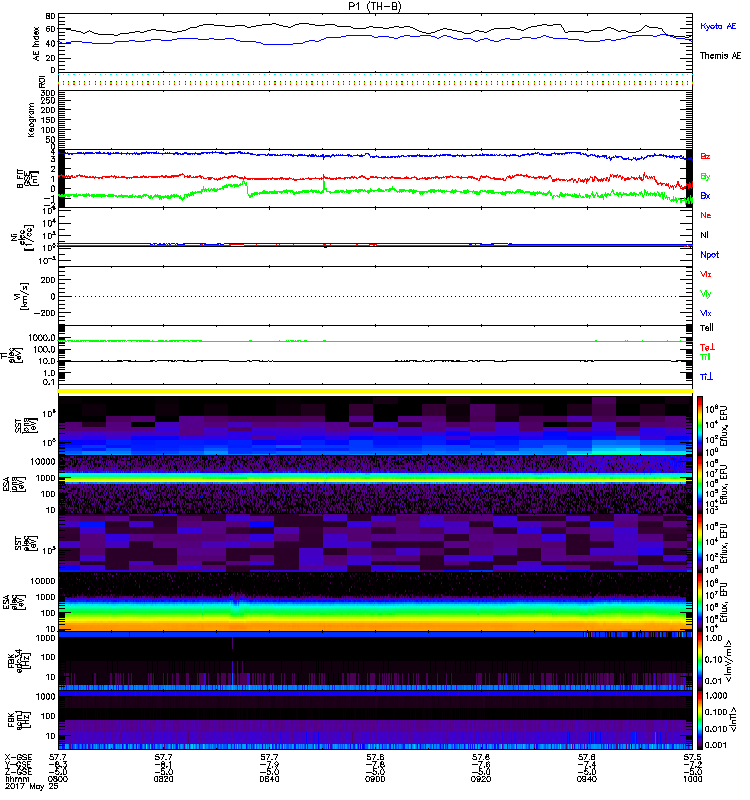Click the red Ne density label
The width and height of the screenshot is (750, 800).
pos(706,215)
